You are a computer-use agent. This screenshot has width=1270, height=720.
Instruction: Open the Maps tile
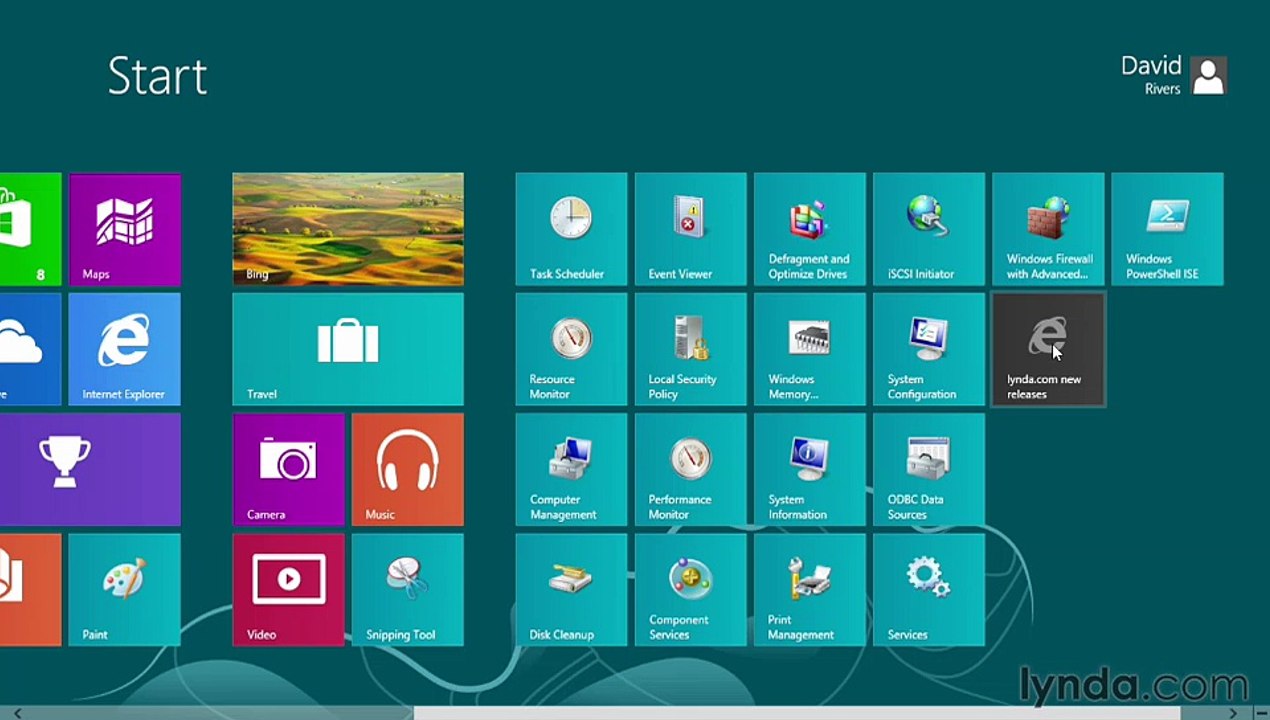tap(125, 229)
